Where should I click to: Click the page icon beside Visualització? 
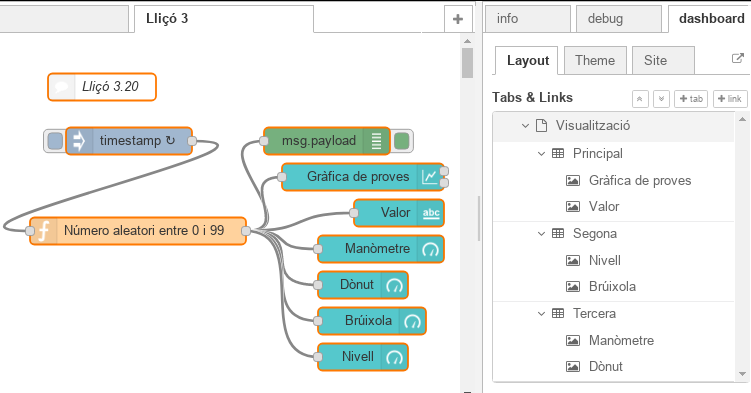pyautogui.click(x=542, y=125)
